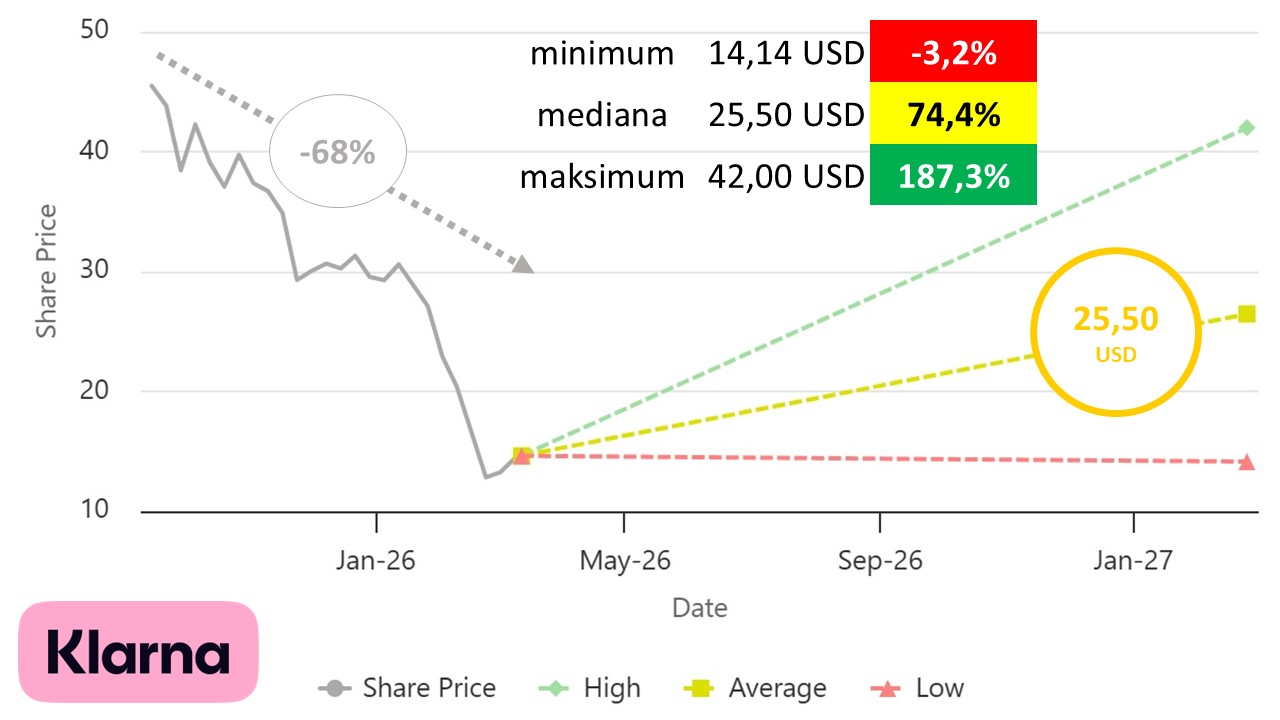Toggle the Share Price legend entry
The image size is (1280, 720).
coord(407,688)
